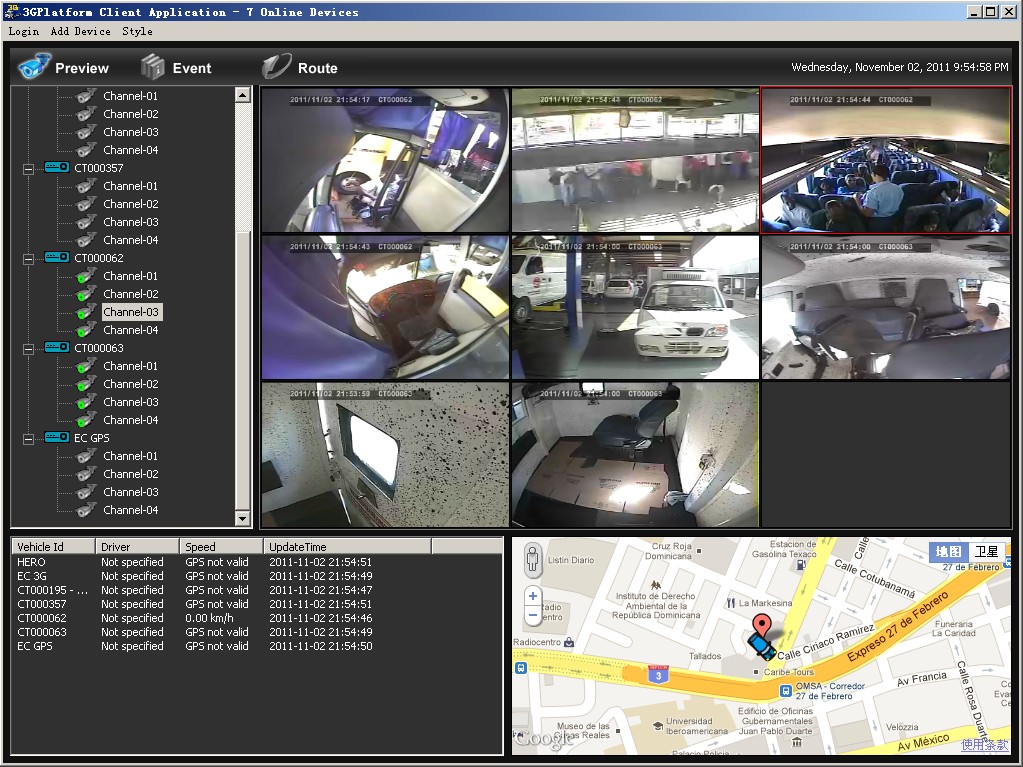Switch map to satellite view (卫星)

986,552
